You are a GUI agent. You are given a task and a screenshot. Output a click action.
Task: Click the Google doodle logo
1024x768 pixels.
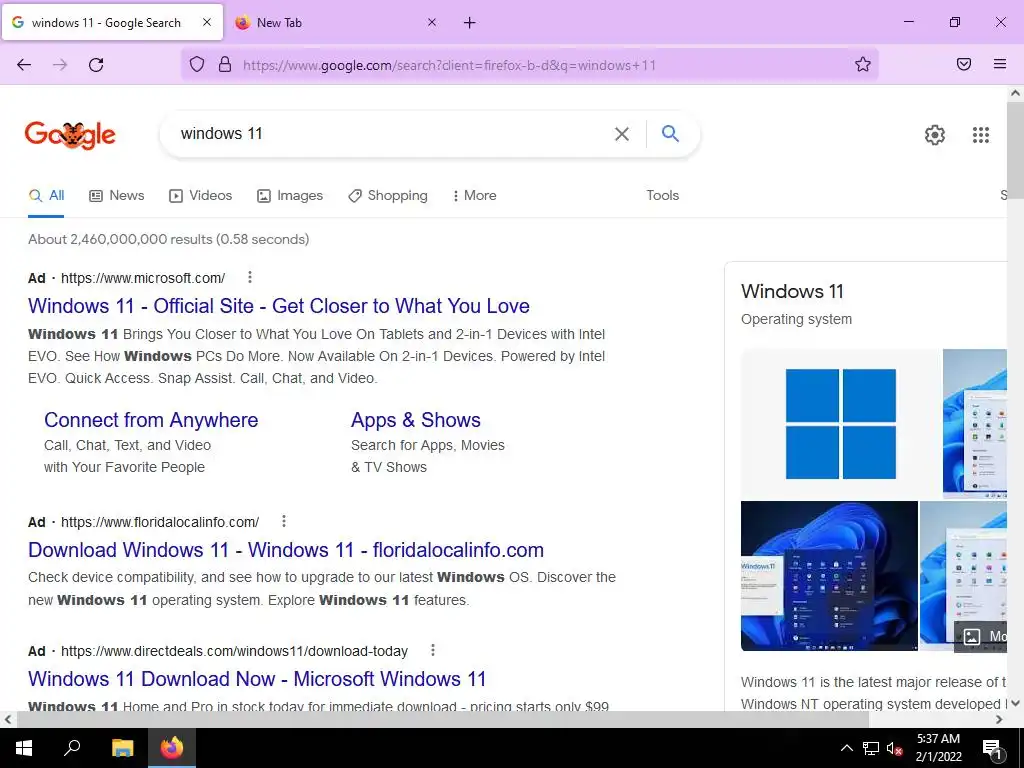(x=70, y=135)
